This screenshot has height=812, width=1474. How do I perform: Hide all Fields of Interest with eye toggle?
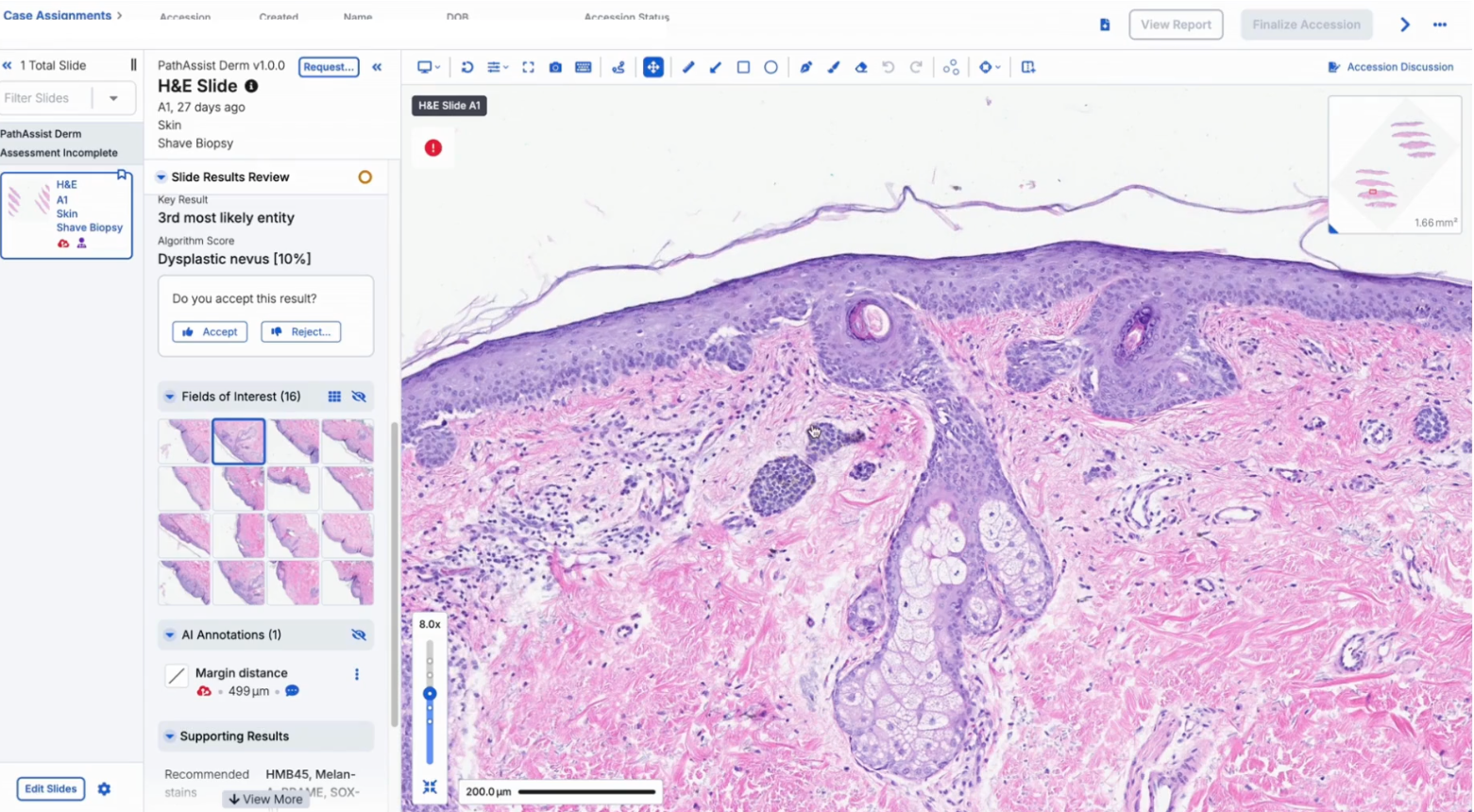(x=358, y=397)
